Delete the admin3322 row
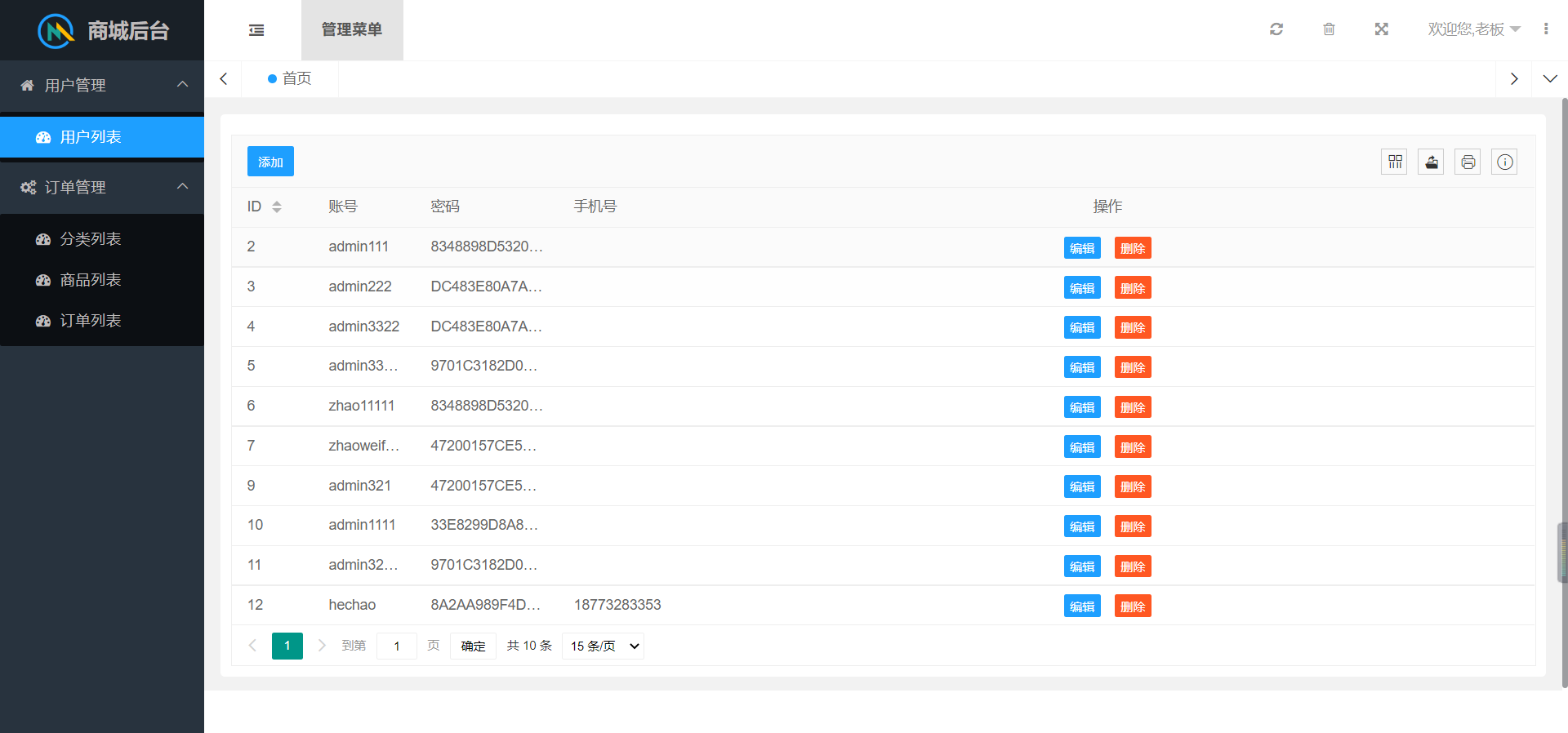 coord(1133,327)
